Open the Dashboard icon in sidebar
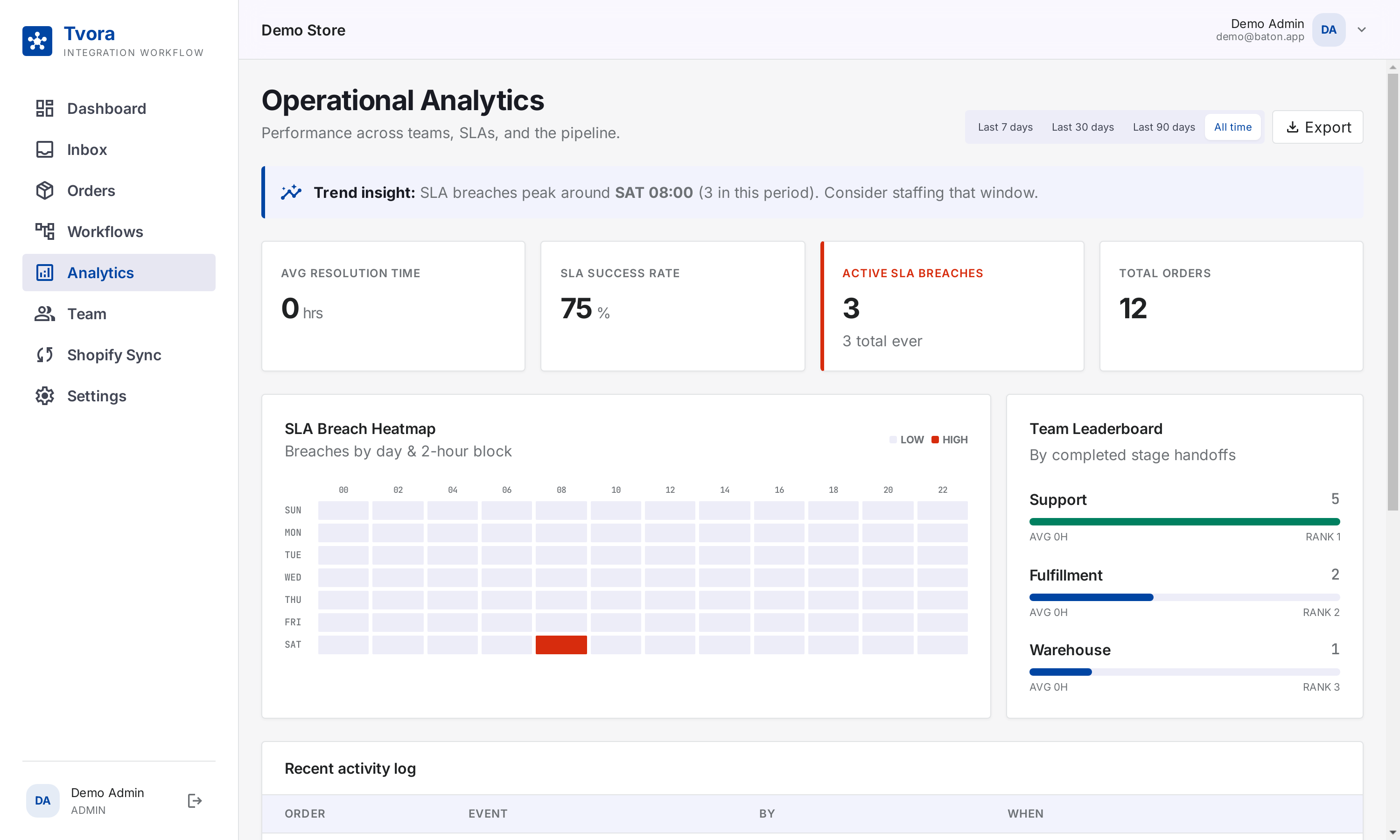The height and width of the screenshot is (840, 1400). (45, 108)
